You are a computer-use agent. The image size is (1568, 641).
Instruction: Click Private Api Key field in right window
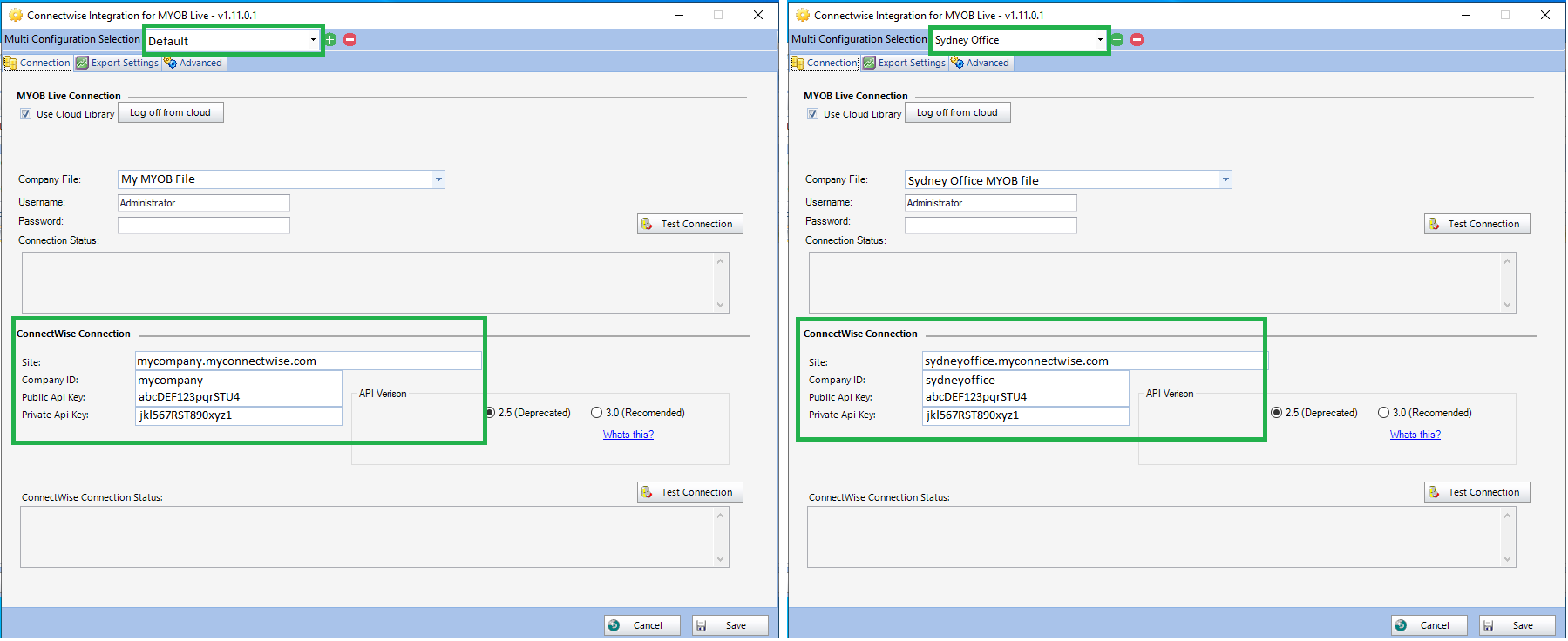tap(1026, 415)
